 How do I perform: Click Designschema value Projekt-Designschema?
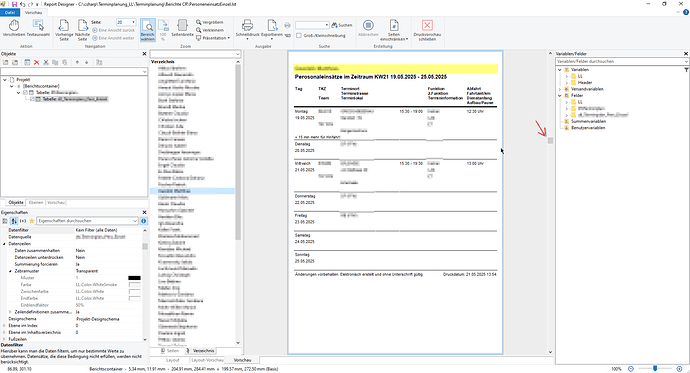(x=98, y=319)
